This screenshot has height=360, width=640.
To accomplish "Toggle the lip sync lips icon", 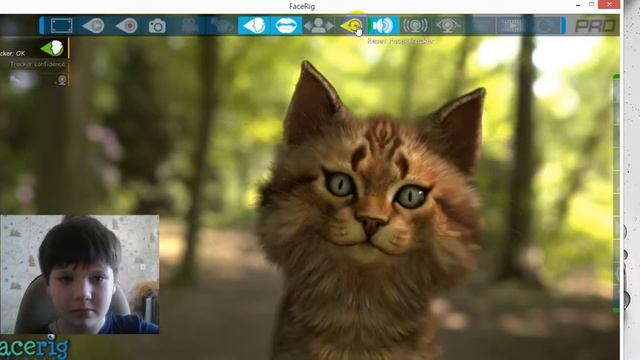I will [286, 25].
